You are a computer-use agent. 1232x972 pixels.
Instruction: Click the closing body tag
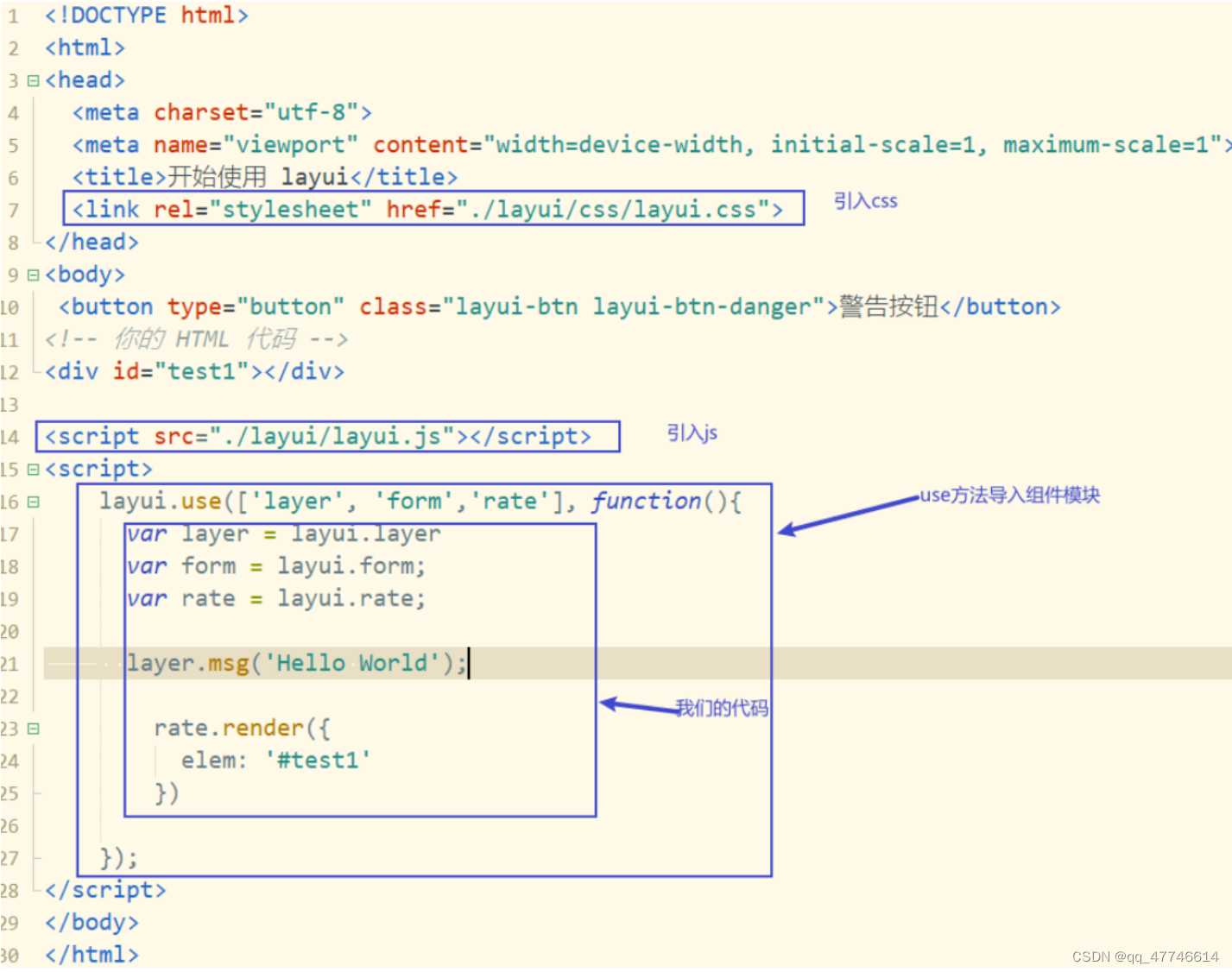pyautogui.click(x=92, y=923)
